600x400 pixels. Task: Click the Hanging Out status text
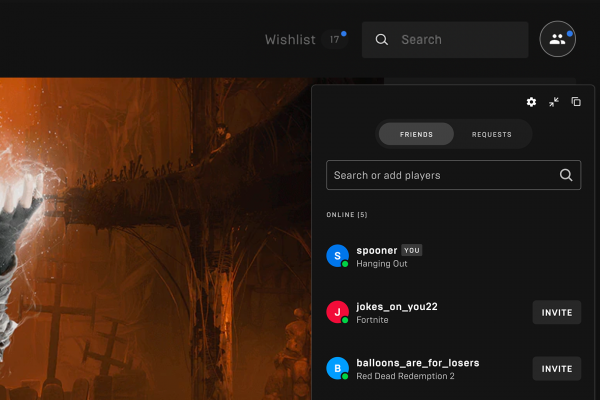(x=382, y=264)
